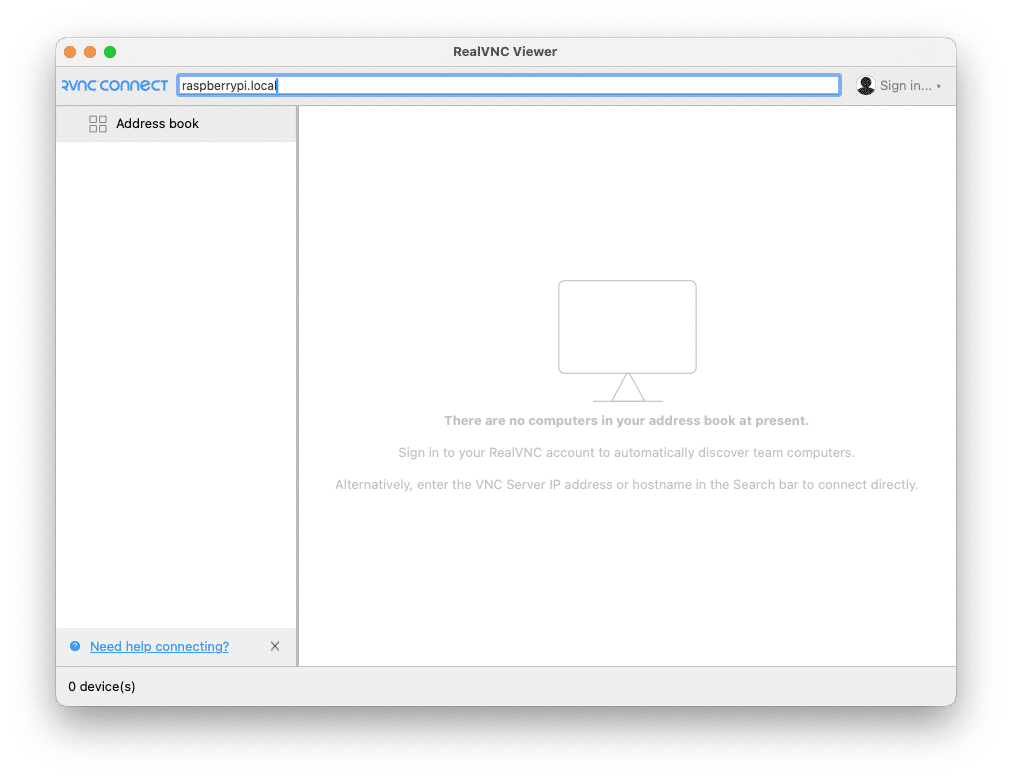Select the VNC Connect branding graphic

coord(114,85)
